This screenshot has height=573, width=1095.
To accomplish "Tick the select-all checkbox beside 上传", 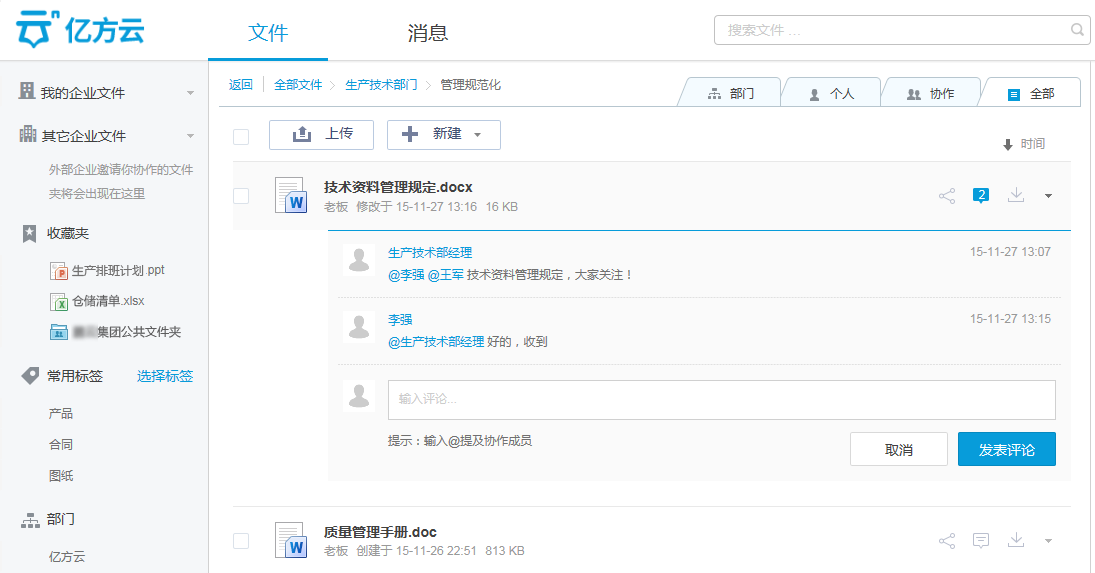I will point(241,136).
